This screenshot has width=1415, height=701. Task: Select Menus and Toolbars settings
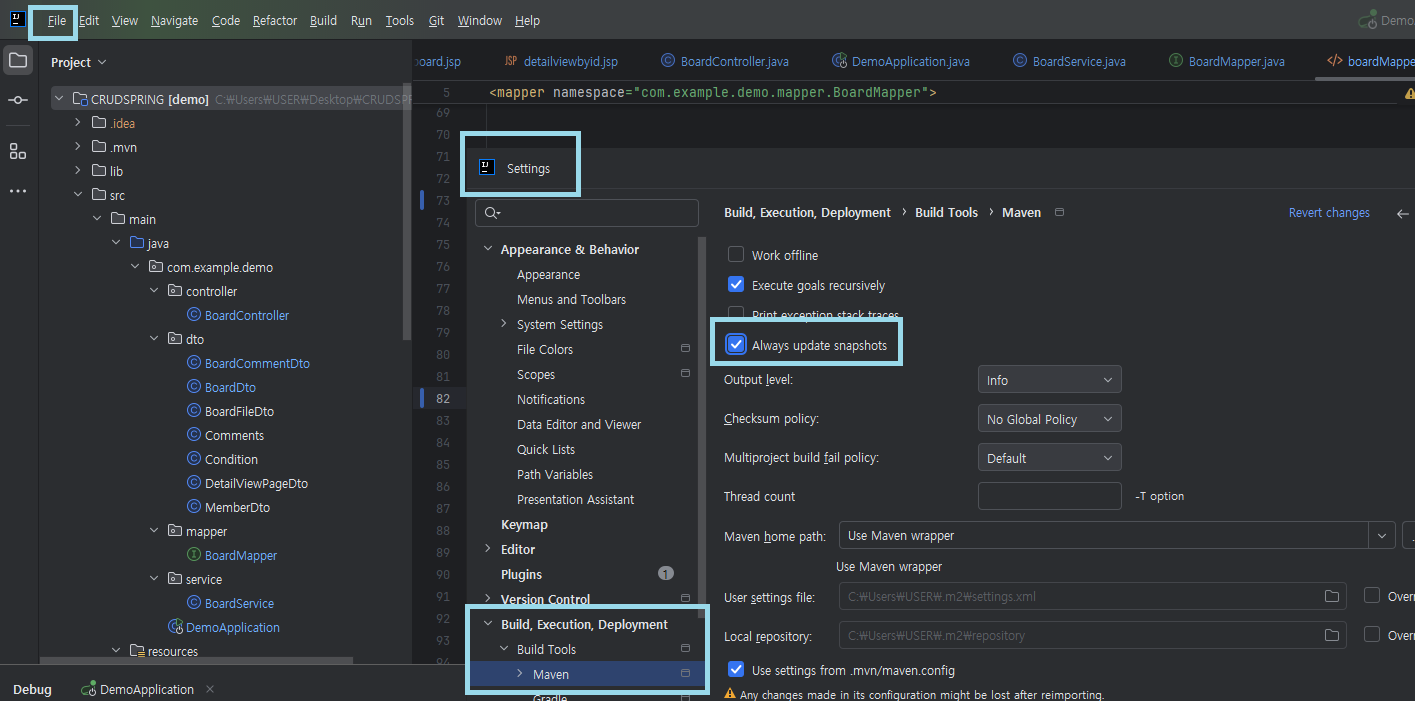pos(571,299)
